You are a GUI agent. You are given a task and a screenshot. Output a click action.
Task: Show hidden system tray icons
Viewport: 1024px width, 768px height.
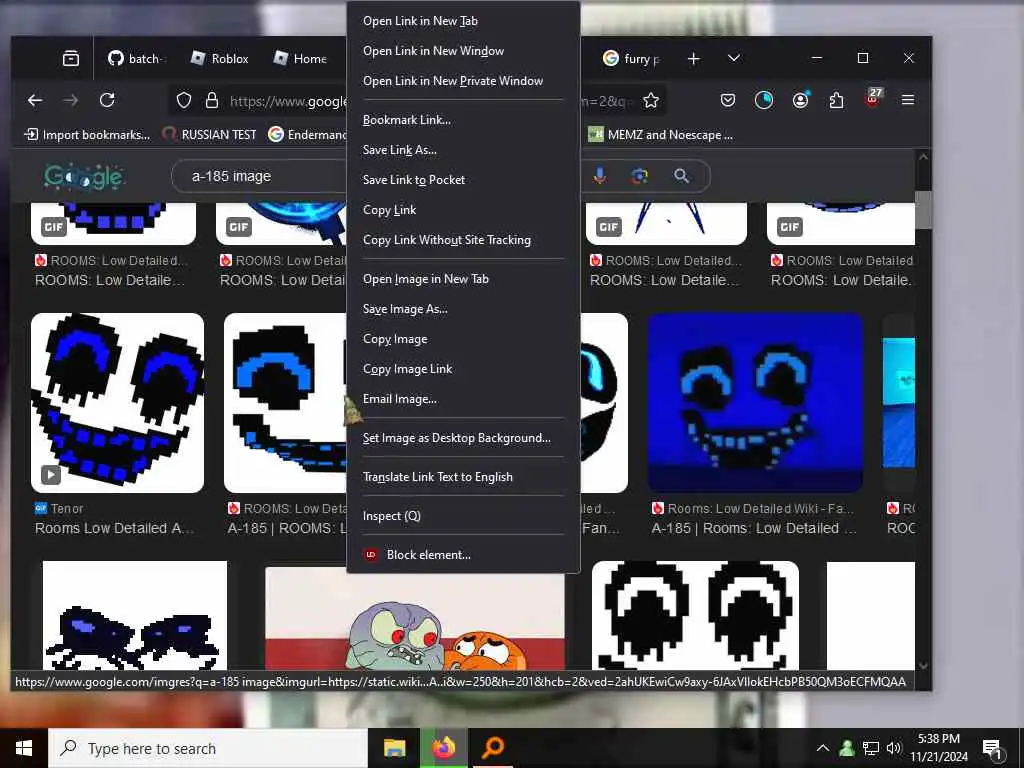coord(823,748)
